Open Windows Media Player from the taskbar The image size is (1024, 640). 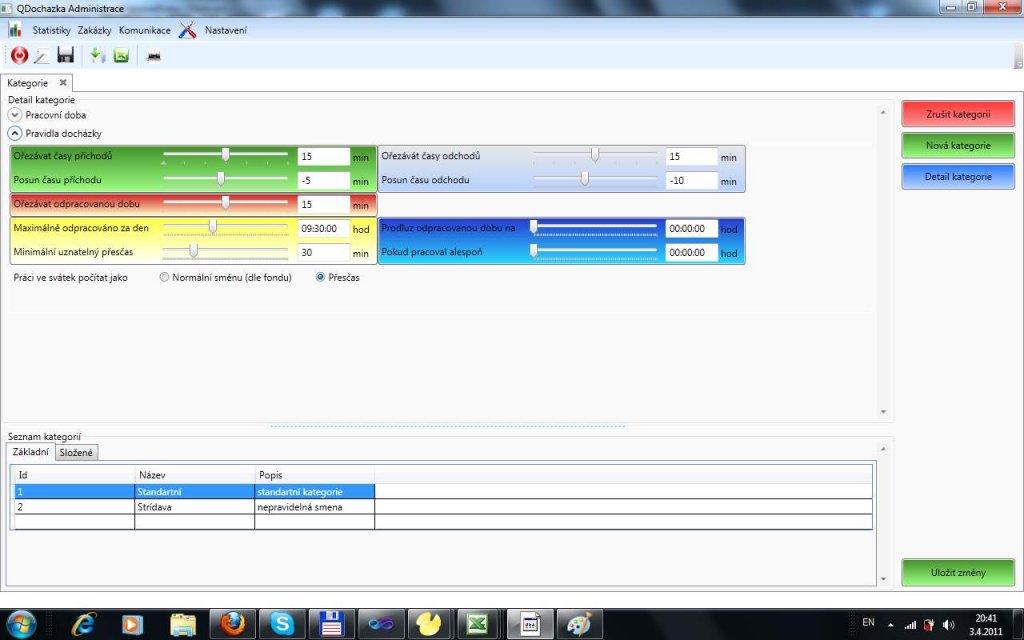tap(132, 624)
